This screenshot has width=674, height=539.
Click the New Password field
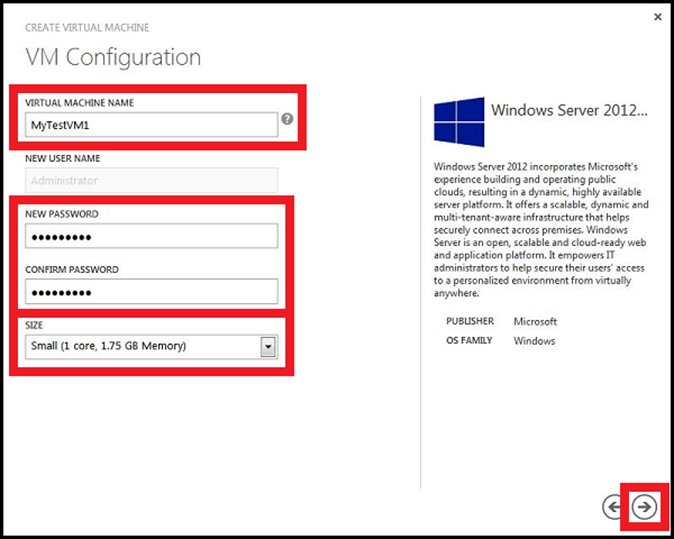tap(151, 236)
